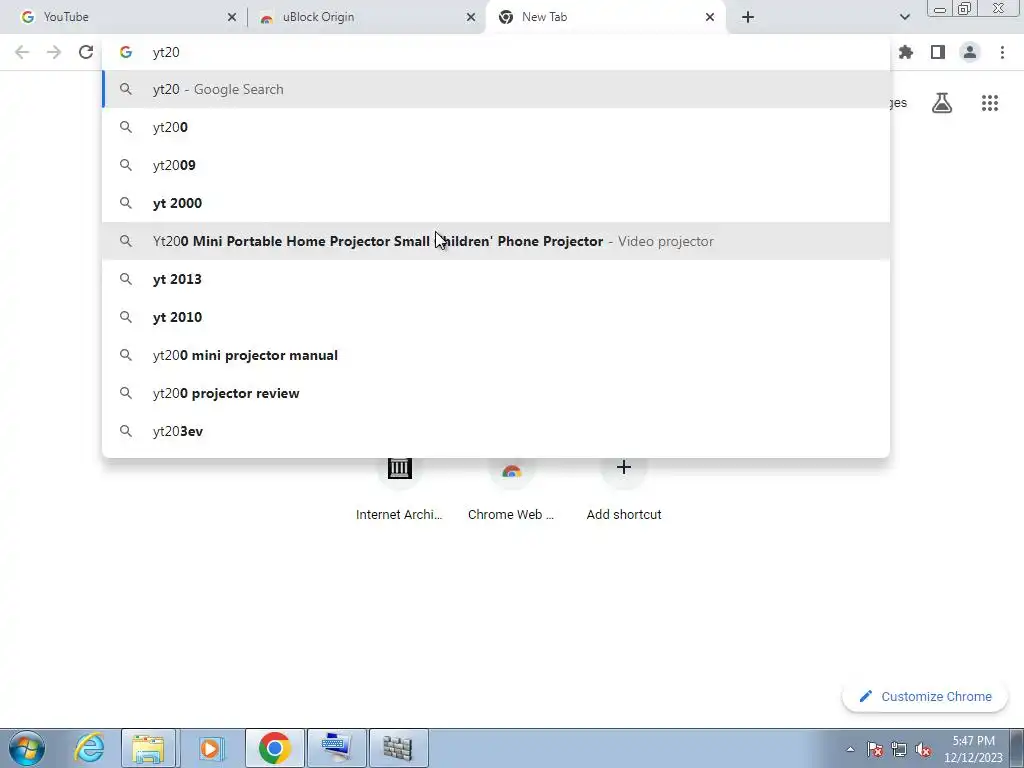Open Windows Explorer folder on taskbar
Viewport: 1024px width, 768px height.
[148, 748]
